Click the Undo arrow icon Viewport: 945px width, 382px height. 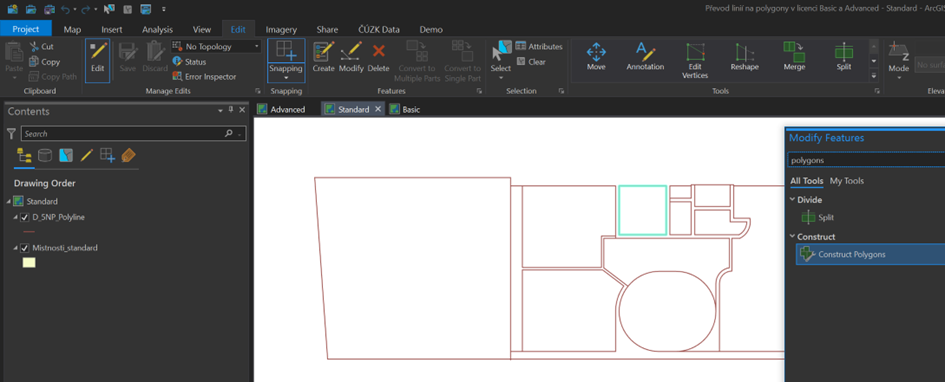click(x=66, y=9)
